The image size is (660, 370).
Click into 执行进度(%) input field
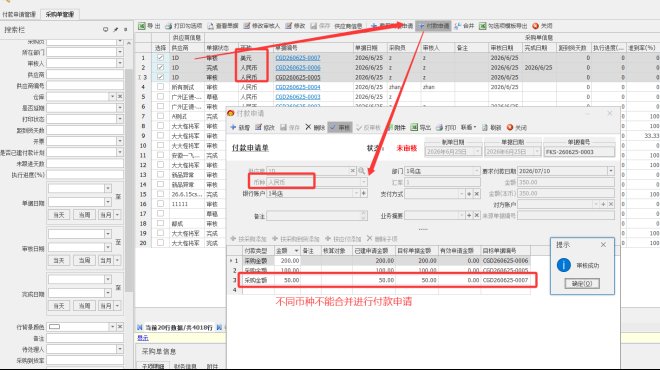click(85, 175)
